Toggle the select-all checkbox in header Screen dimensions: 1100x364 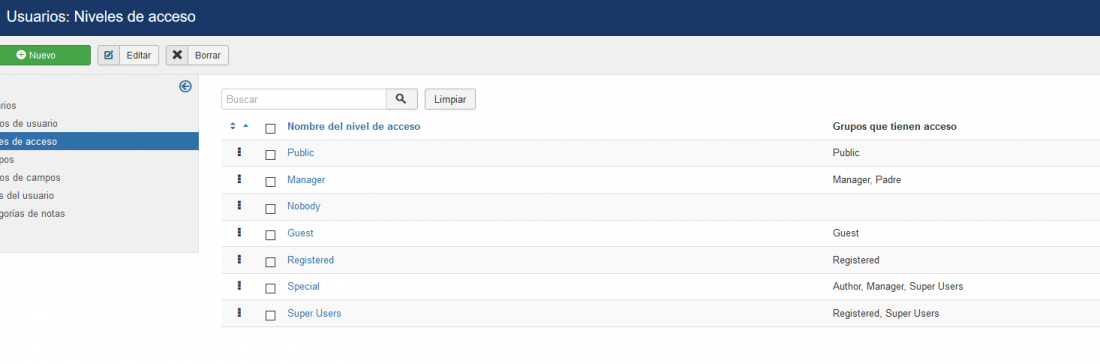click(270, 129)
